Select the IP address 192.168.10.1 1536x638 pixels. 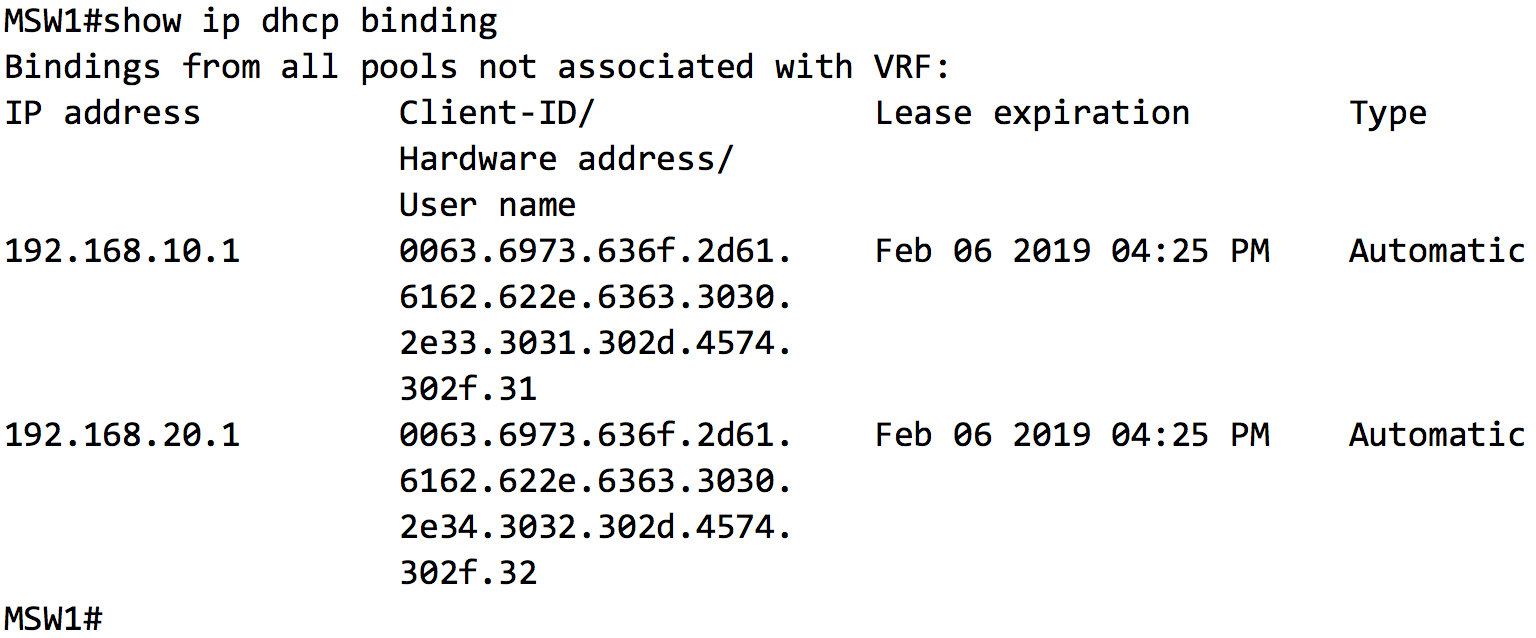[122, 251]
